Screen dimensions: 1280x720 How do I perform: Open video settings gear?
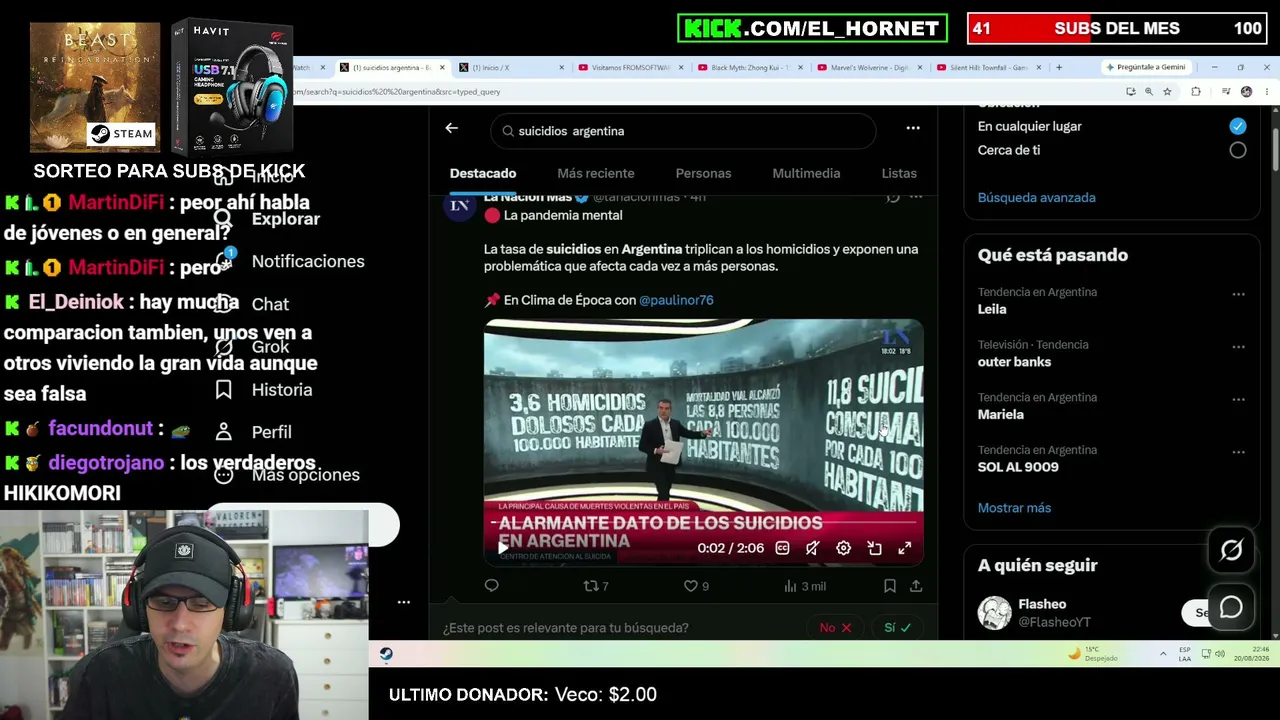[x=843, y=548]
